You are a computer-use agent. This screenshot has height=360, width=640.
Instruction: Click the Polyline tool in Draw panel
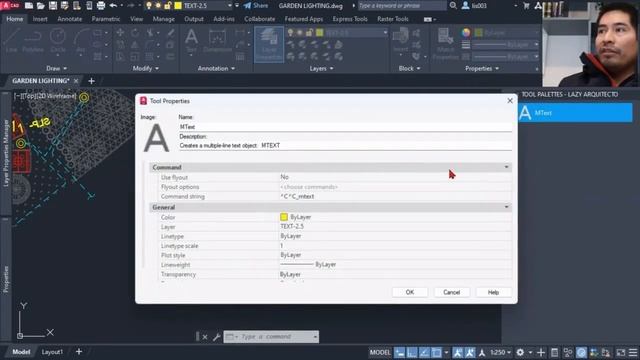[33, 41]
